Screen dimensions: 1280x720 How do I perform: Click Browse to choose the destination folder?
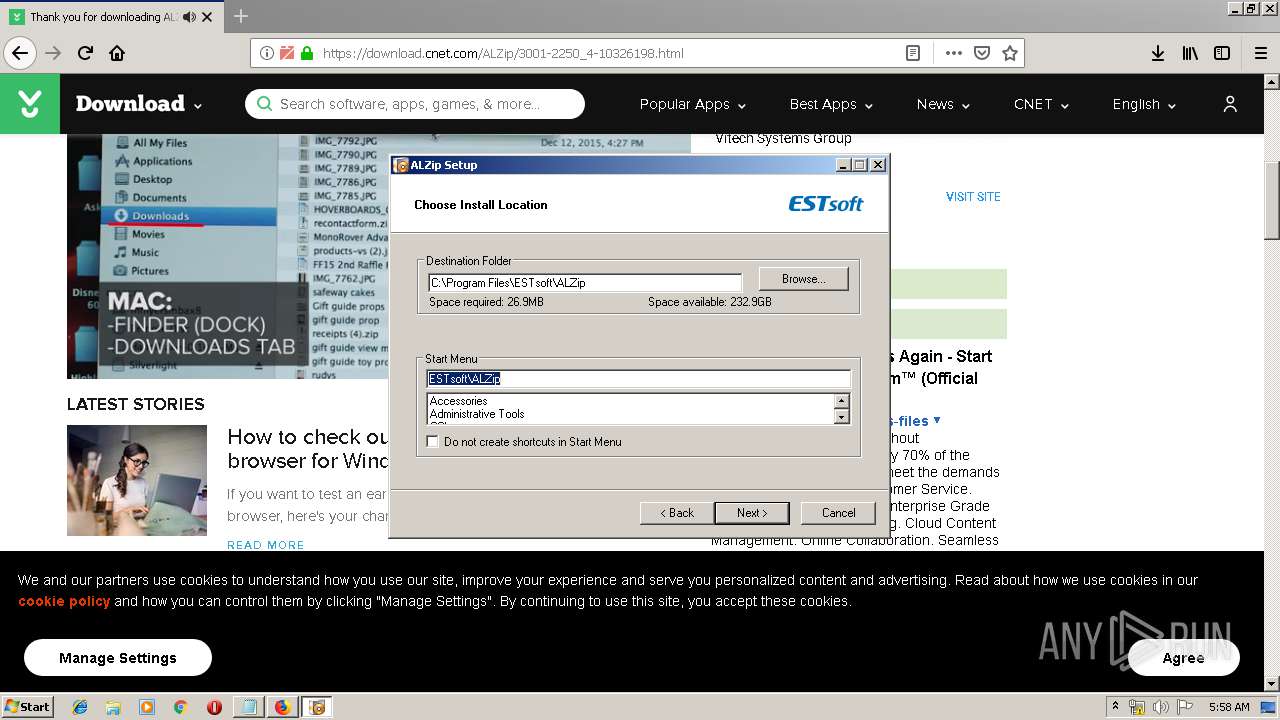(x=803, y=279)
